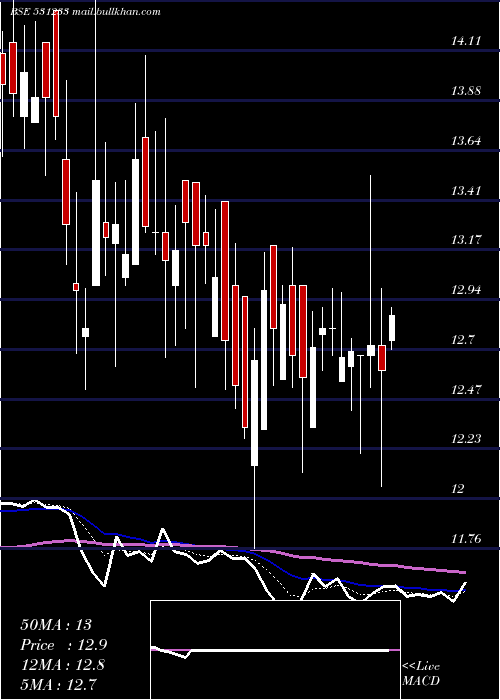The height and width of the screenshot is (700, 500).
Task: Click the 12MA : 12.8 readout
Action: [62, 665]
